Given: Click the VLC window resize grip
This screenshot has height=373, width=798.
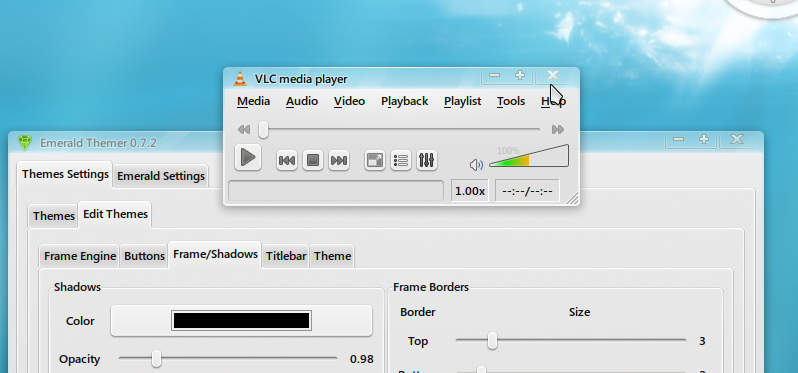Looking at the screenshot, I should point(572,198).
